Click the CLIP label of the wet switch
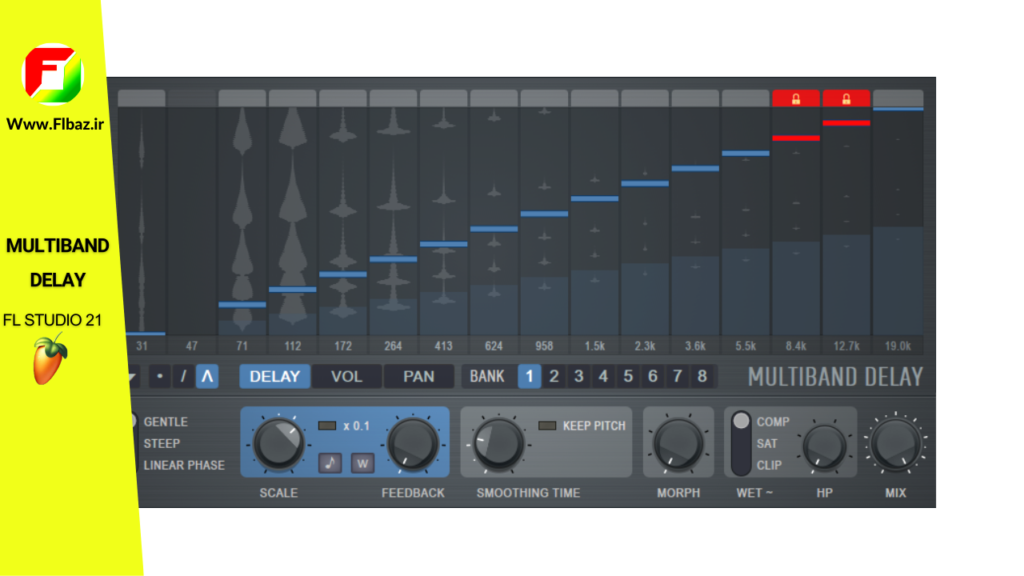The image size is (1024, 576). 769,465
